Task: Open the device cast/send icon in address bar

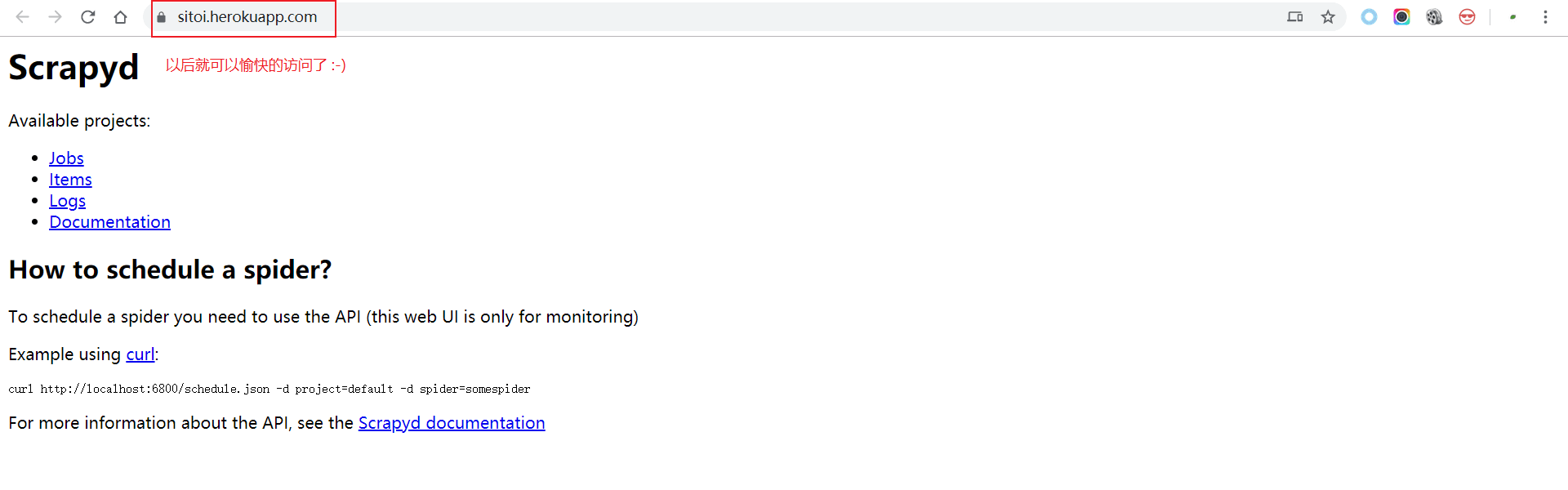Action: [x=1295, y=17]
